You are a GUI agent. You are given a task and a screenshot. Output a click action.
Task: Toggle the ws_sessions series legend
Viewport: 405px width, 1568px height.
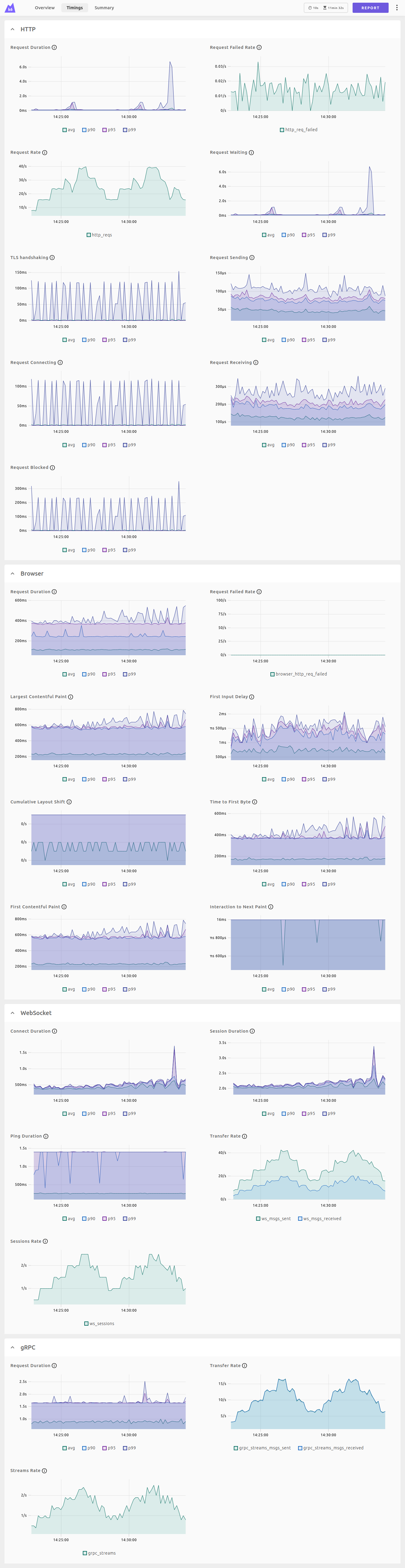99,1323
